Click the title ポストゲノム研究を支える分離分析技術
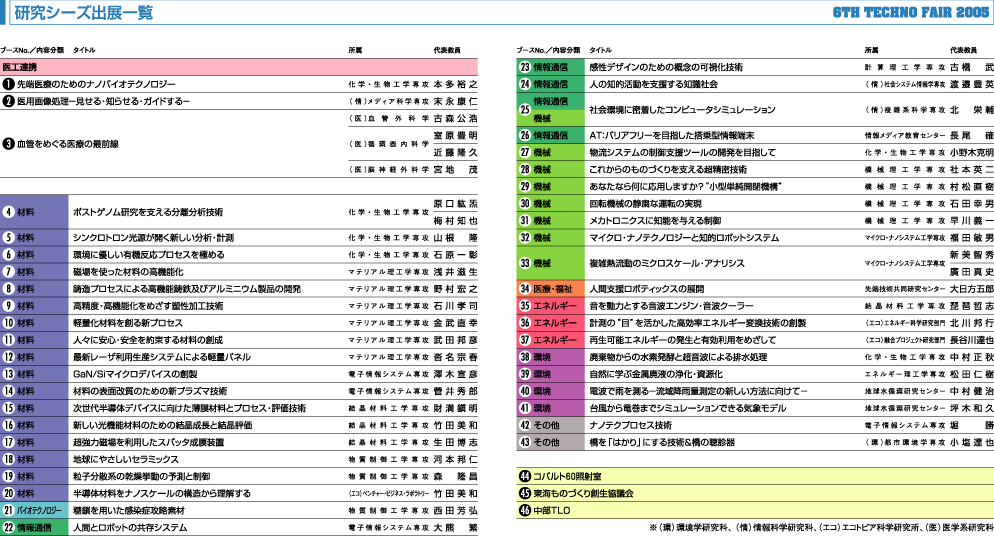994x536 pixels. [x=148, y=212]
